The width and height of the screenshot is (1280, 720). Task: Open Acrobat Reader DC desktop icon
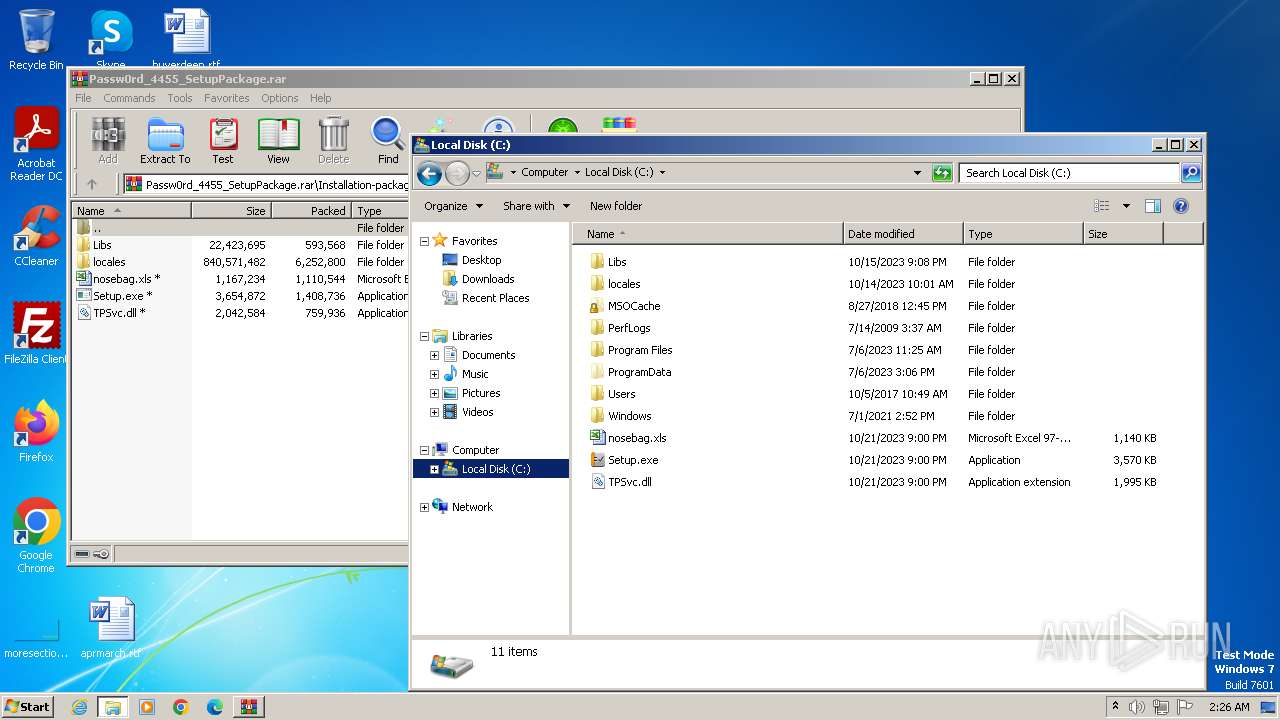tap(36, 145)
